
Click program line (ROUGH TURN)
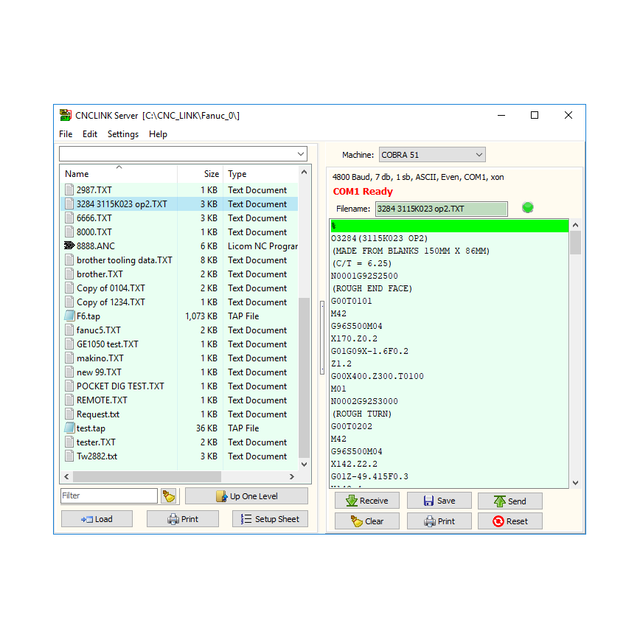point(362,414)
